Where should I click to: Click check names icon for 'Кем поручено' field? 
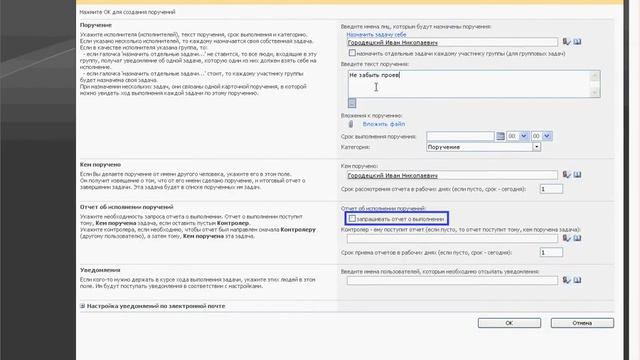coord(567,175)
